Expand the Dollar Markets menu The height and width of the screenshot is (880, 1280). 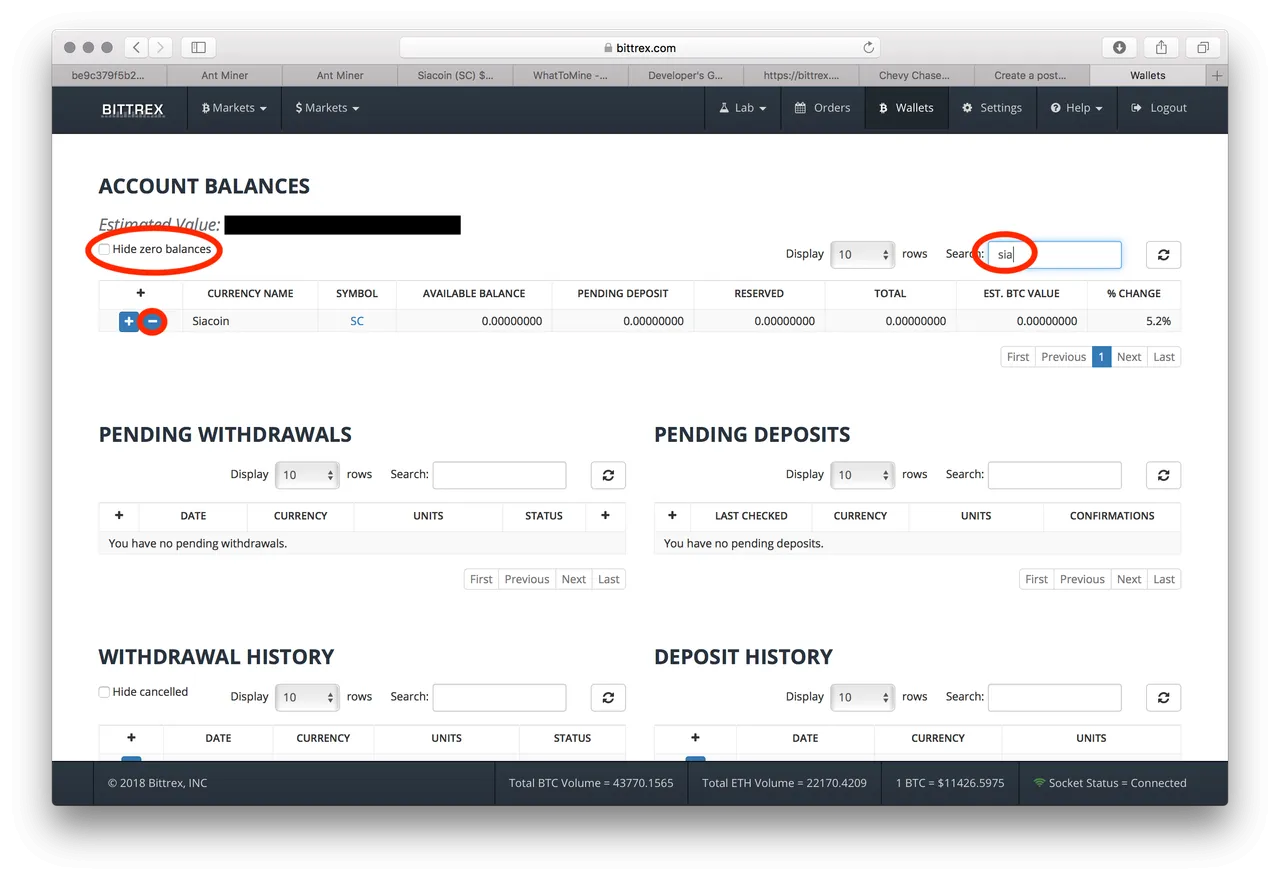pyautogui.click(x=327, y=108)
